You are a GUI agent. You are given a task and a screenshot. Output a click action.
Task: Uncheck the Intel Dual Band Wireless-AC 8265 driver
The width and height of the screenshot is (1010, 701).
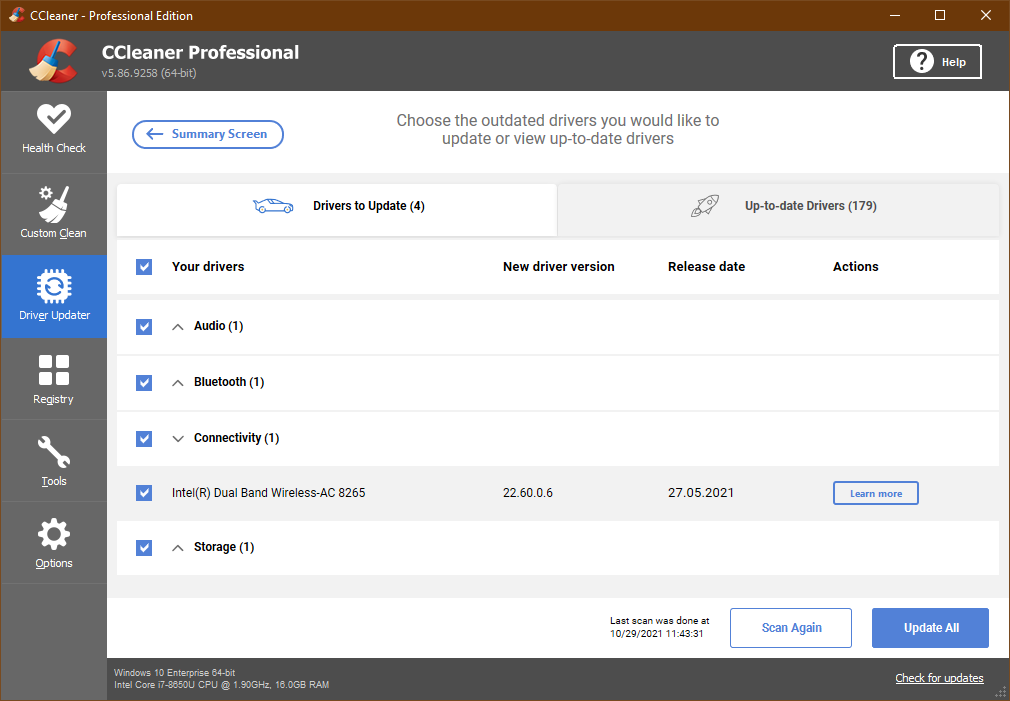pos(144,493)
